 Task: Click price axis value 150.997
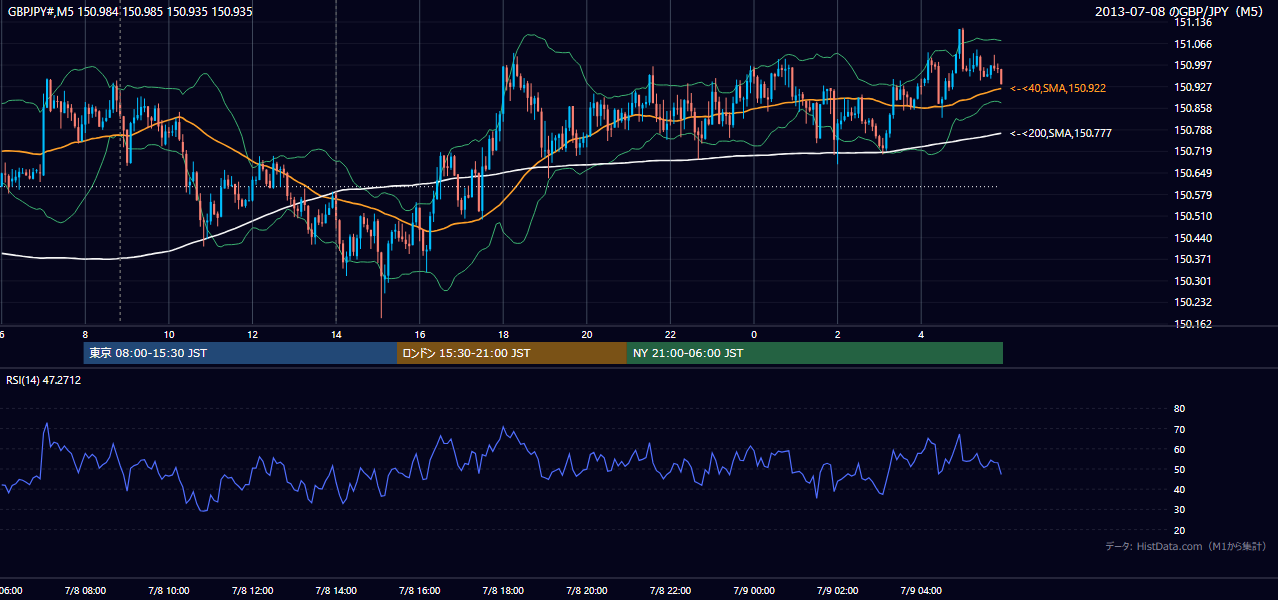click(x=1193, y=65)
